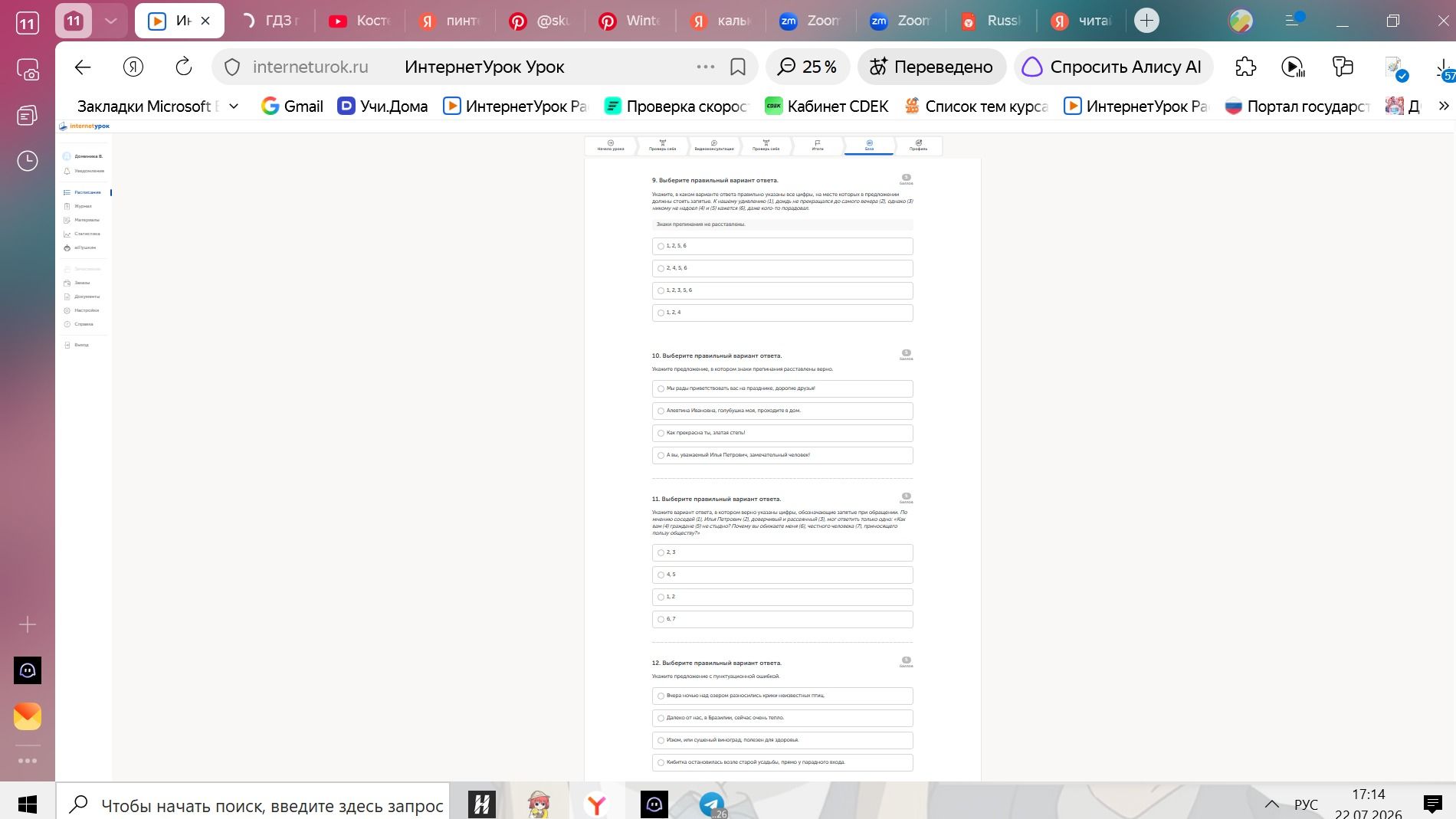Open the sidebar tabs collections icon
This screenshot has width=1456, height=819.
click(x=28, y=116)
